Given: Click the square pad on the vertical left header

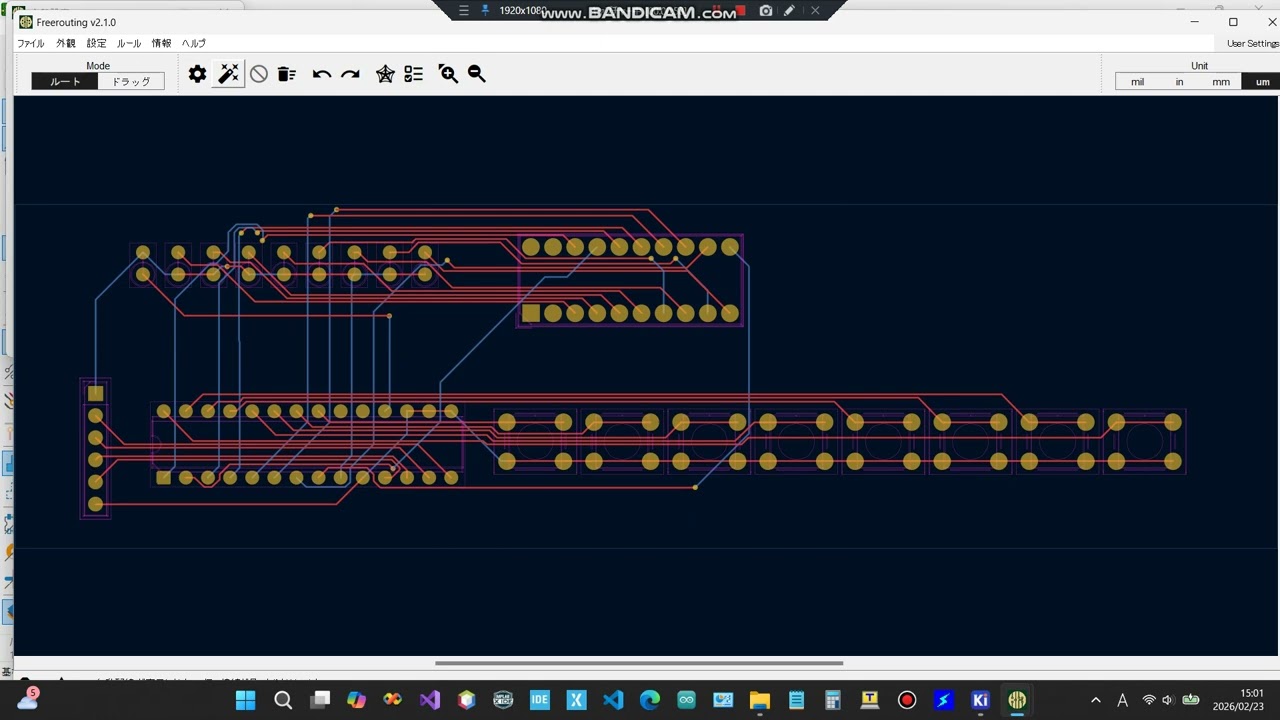Looking at the screenshot, I should point(95,393).
